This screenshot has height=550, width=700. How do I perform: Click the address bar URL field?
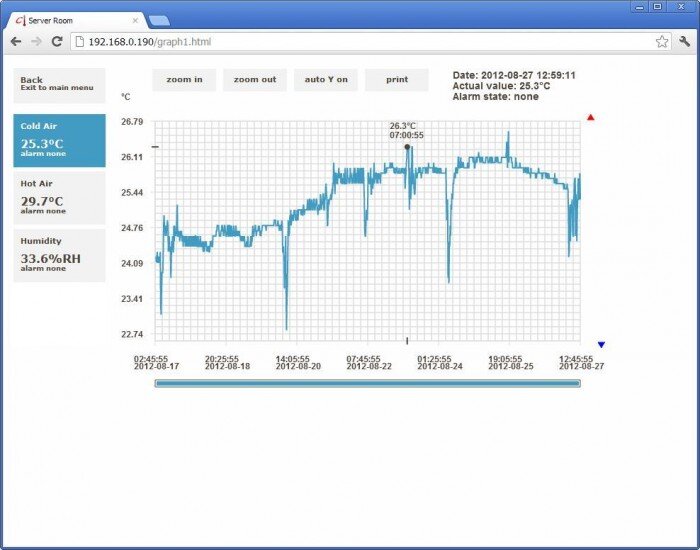[x=360, y=41]
